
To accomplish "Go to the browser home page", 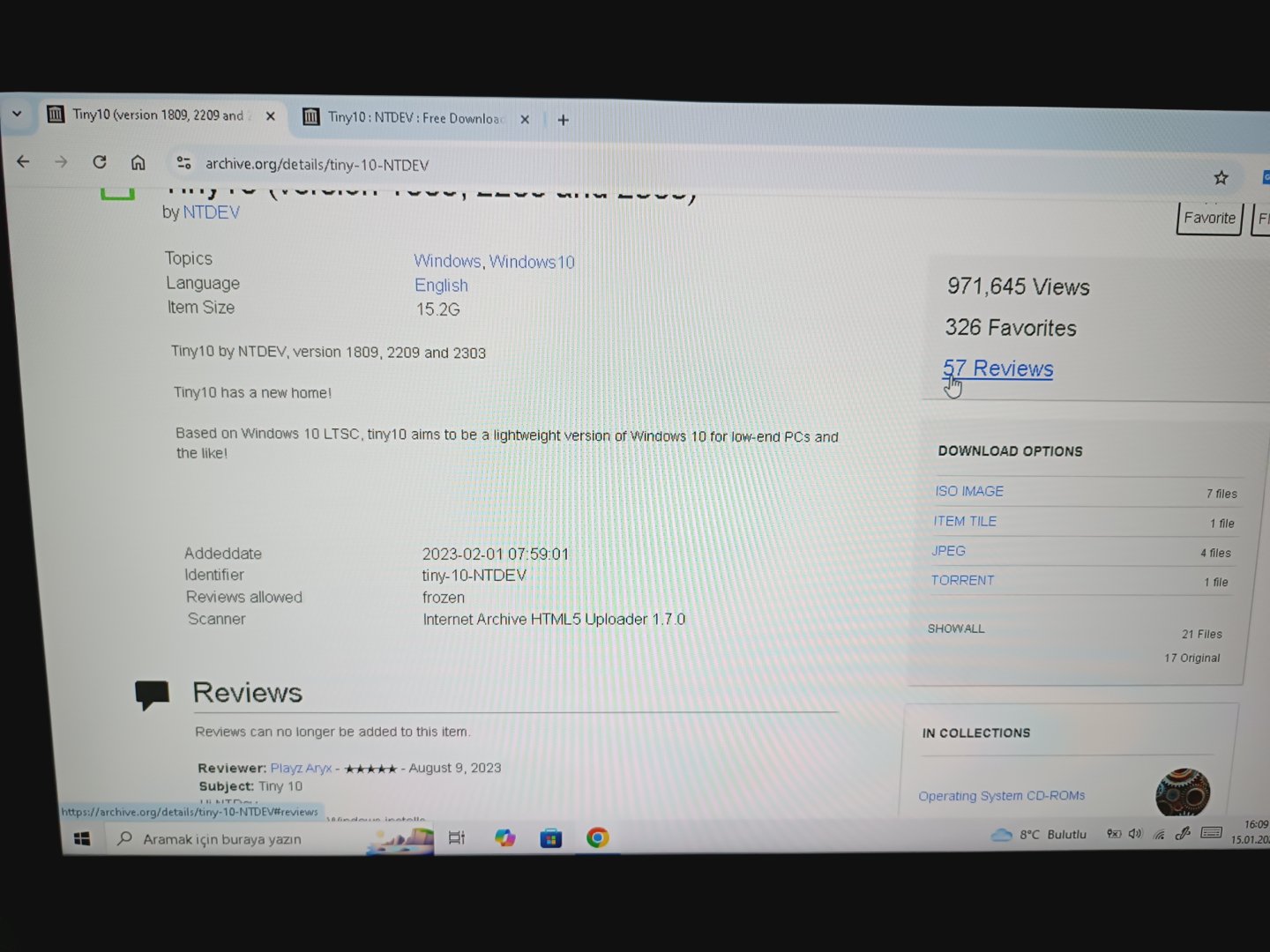I will (x=138, y=163).
